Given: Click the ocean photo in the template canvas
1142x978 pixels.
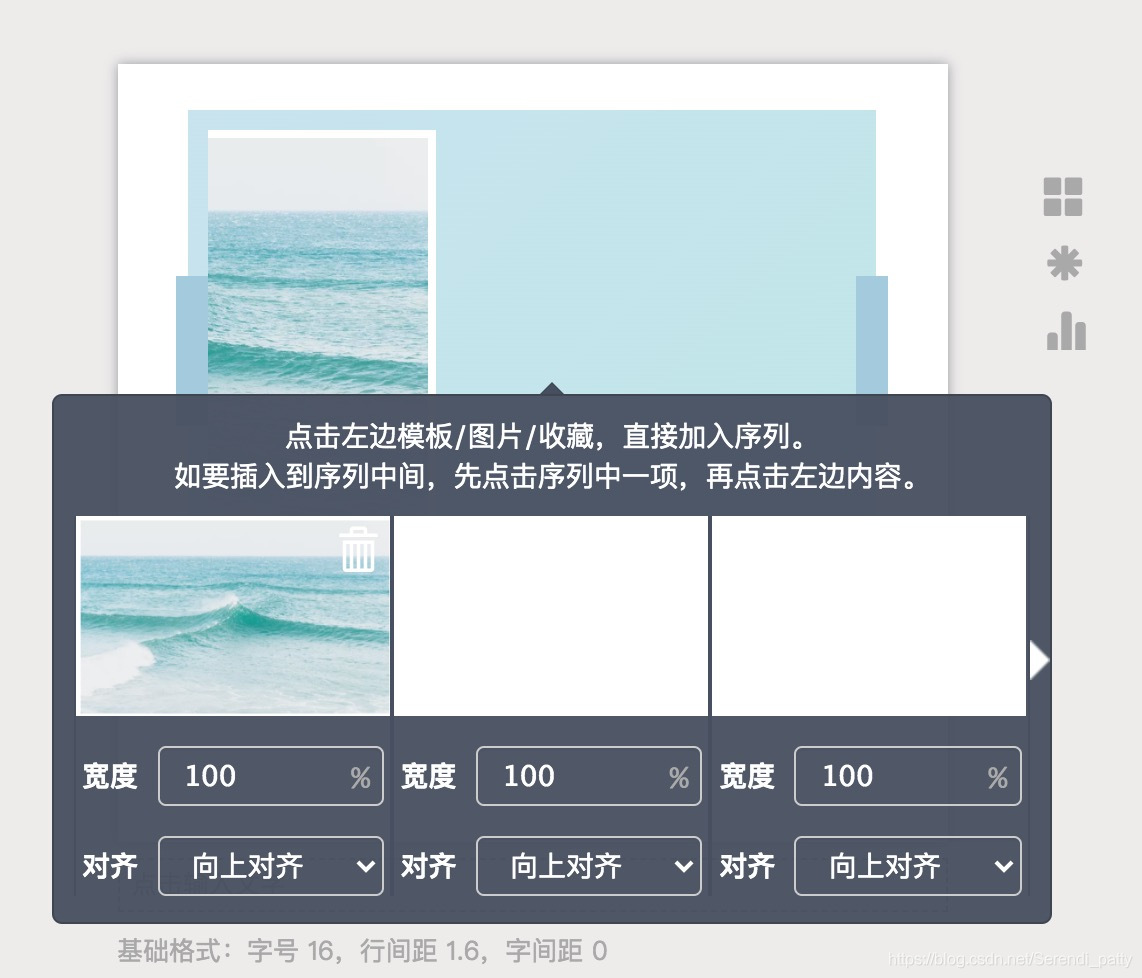Looking at the screenshot, I should click(x=318, y=265).
